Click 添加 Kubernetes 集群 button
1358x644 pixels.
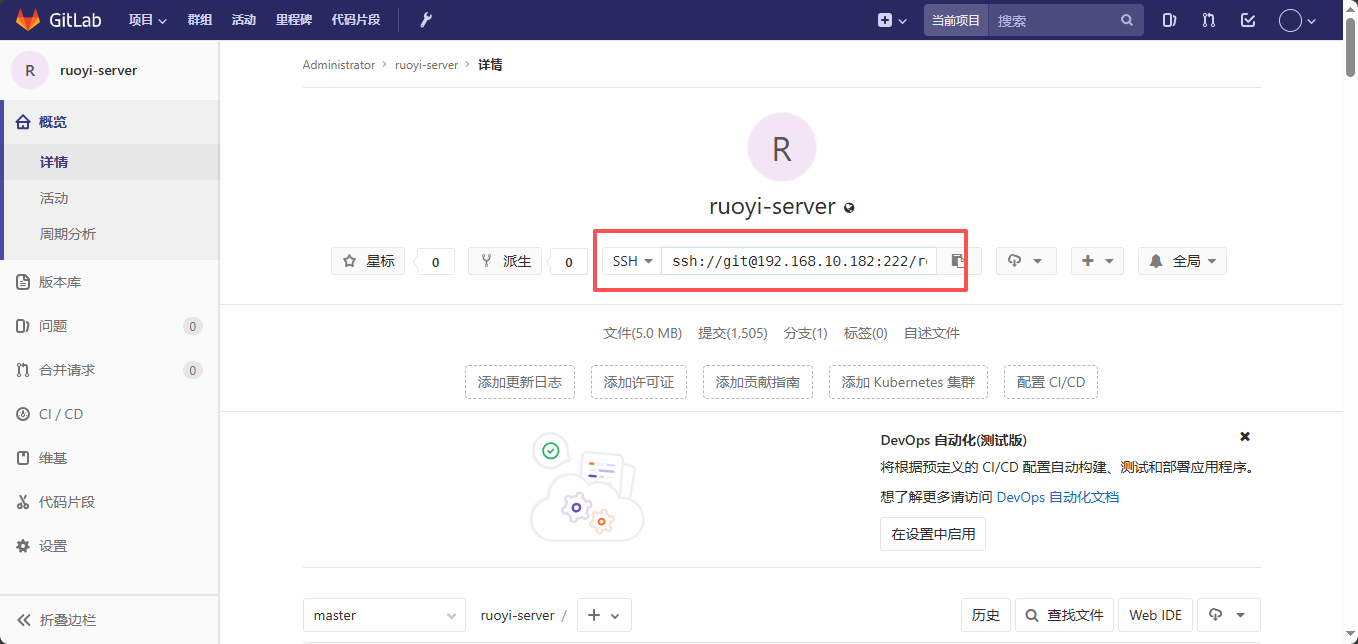tap(908, 382)
